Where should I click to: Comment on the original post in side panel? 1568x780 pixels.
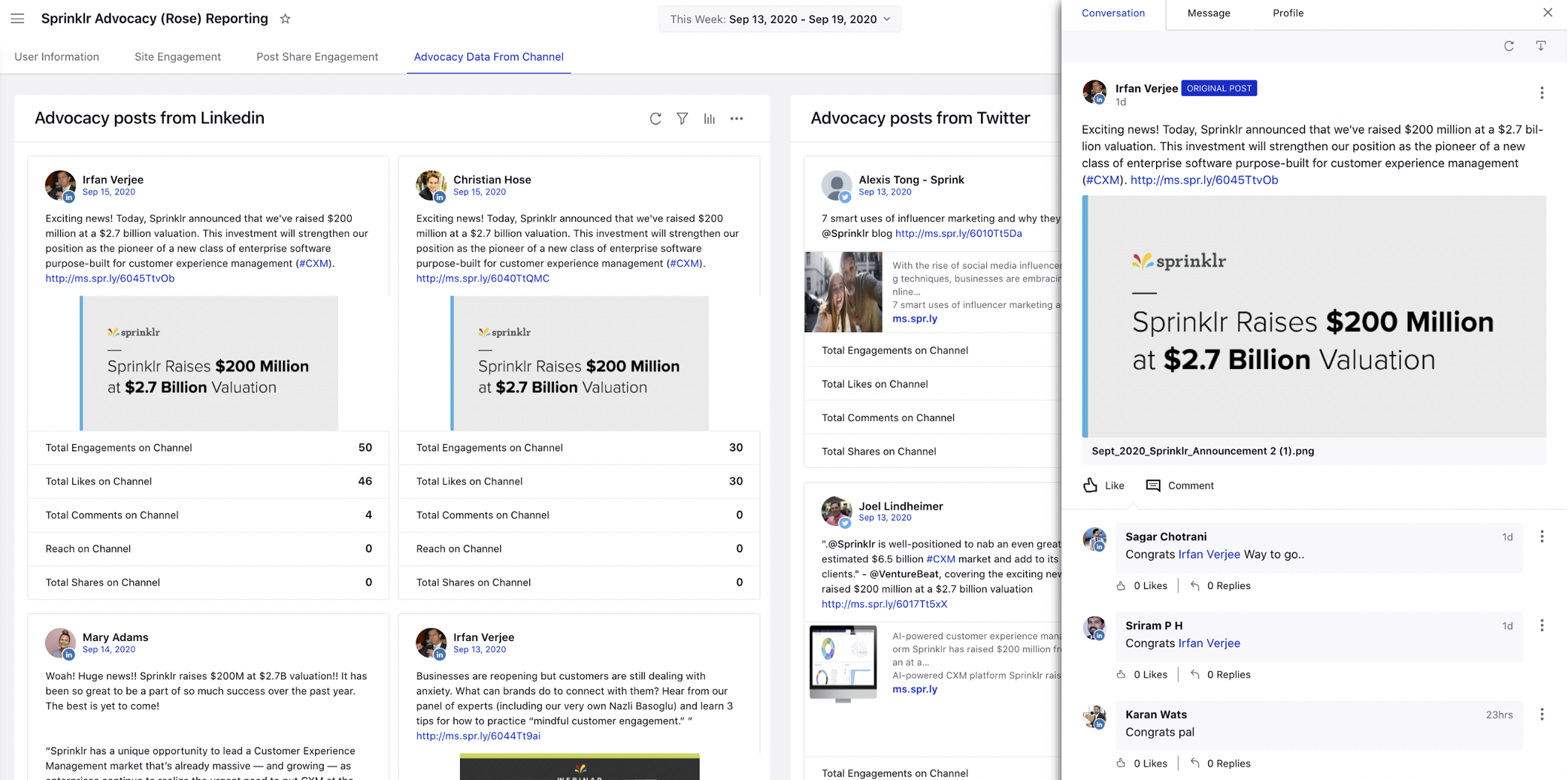coord(1179,485)
